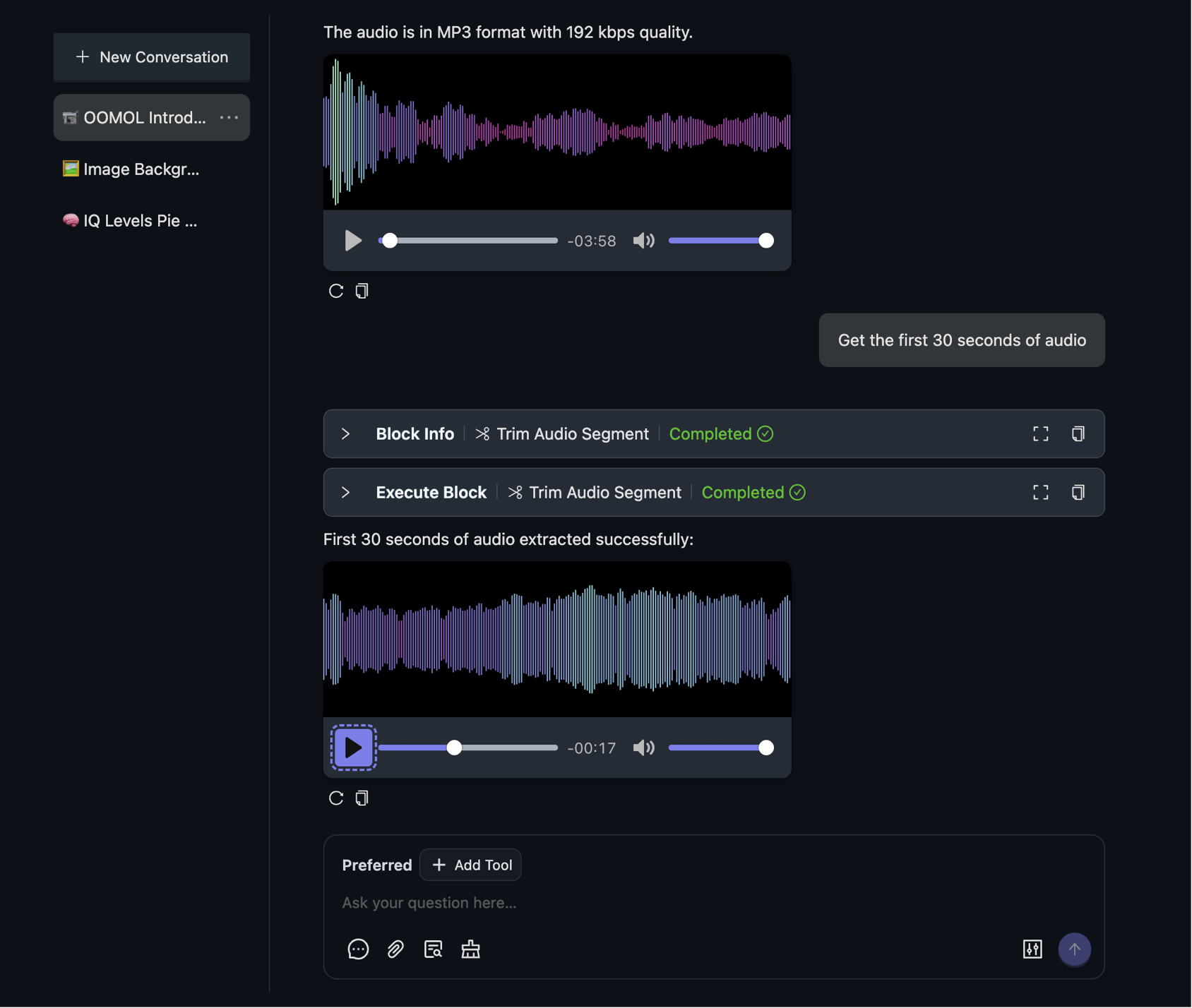This screenshot has height=1008, width=1192.
Task: Expand the Execute Block row
Action: (x=346, y=493)
